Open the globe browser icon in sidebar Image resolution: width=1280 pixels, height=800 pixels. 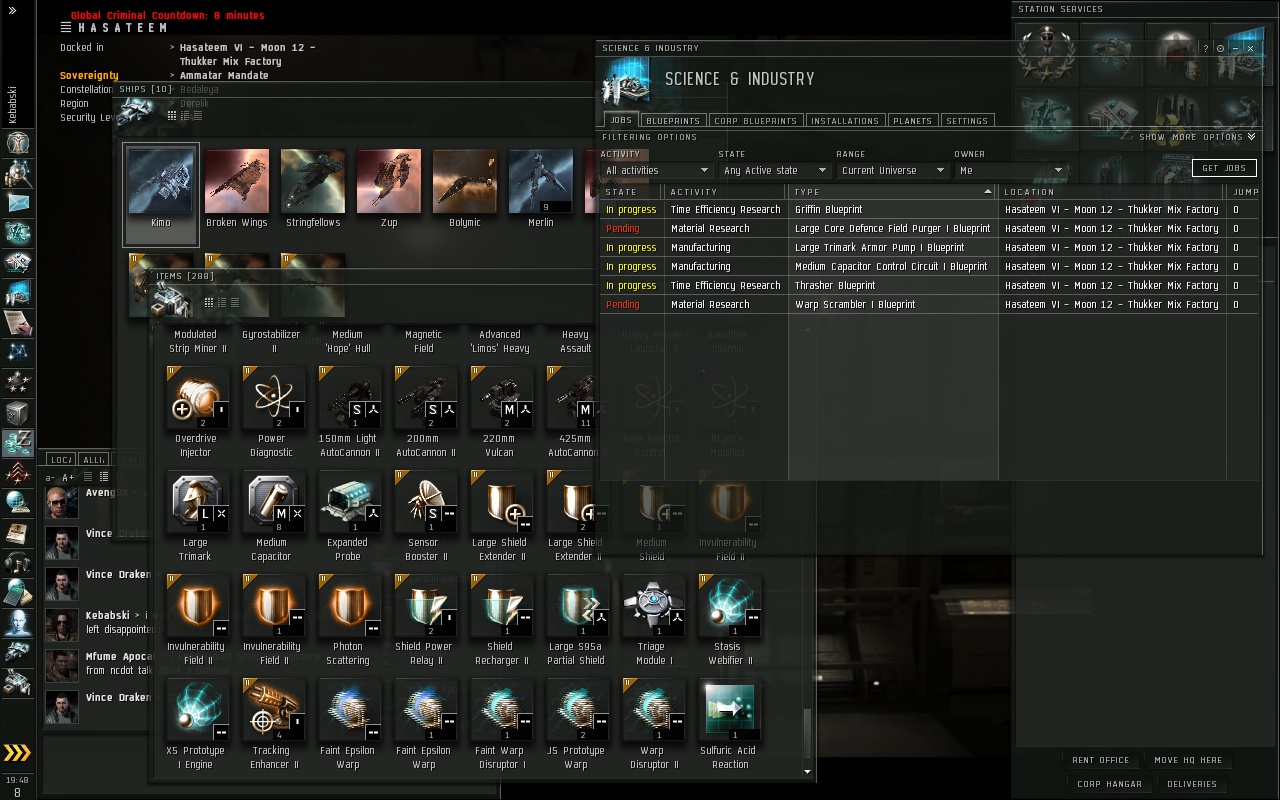(x=18, y=503)
